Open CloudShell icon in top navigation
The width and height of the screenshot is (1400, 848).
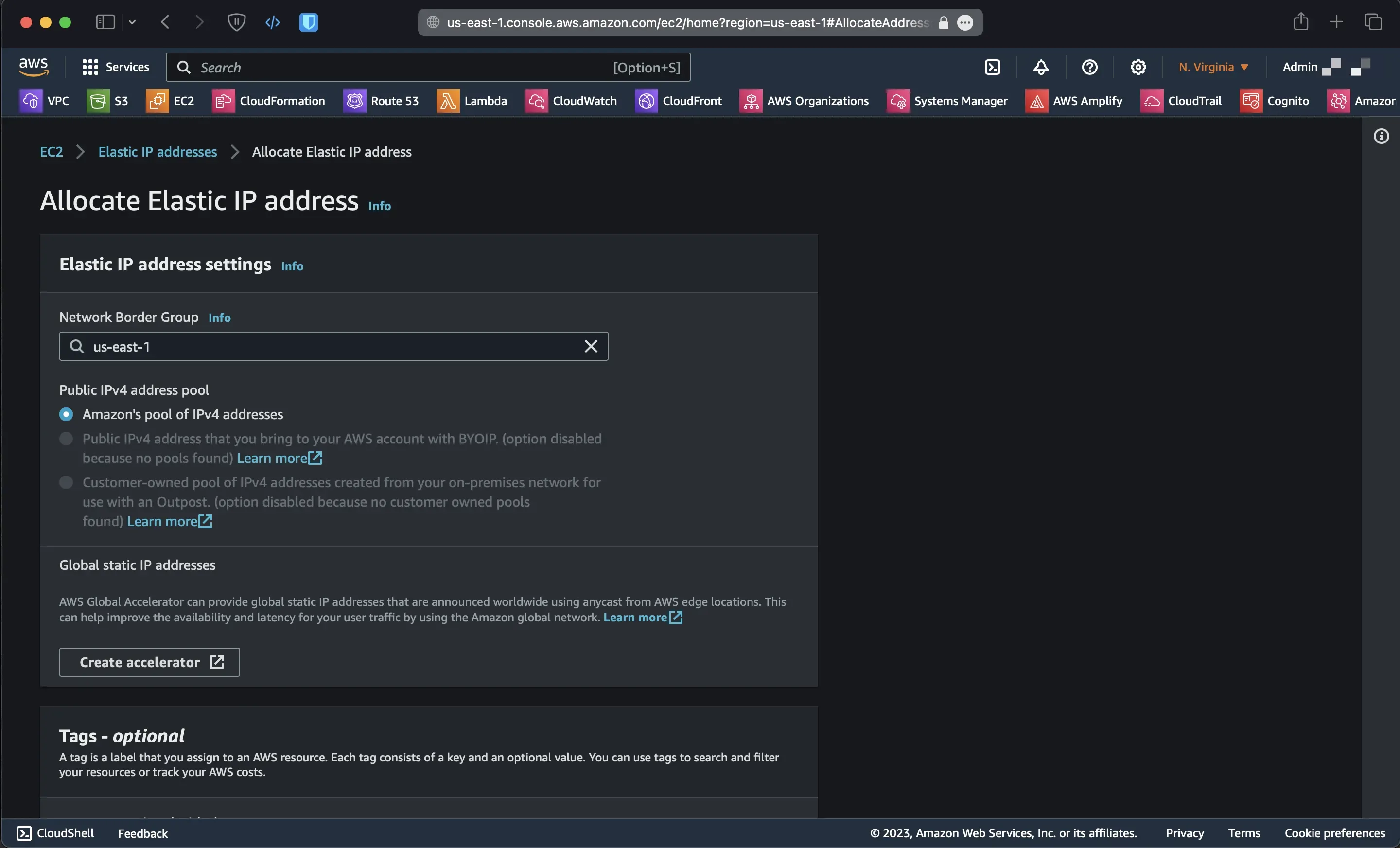[x=992, y=67]
